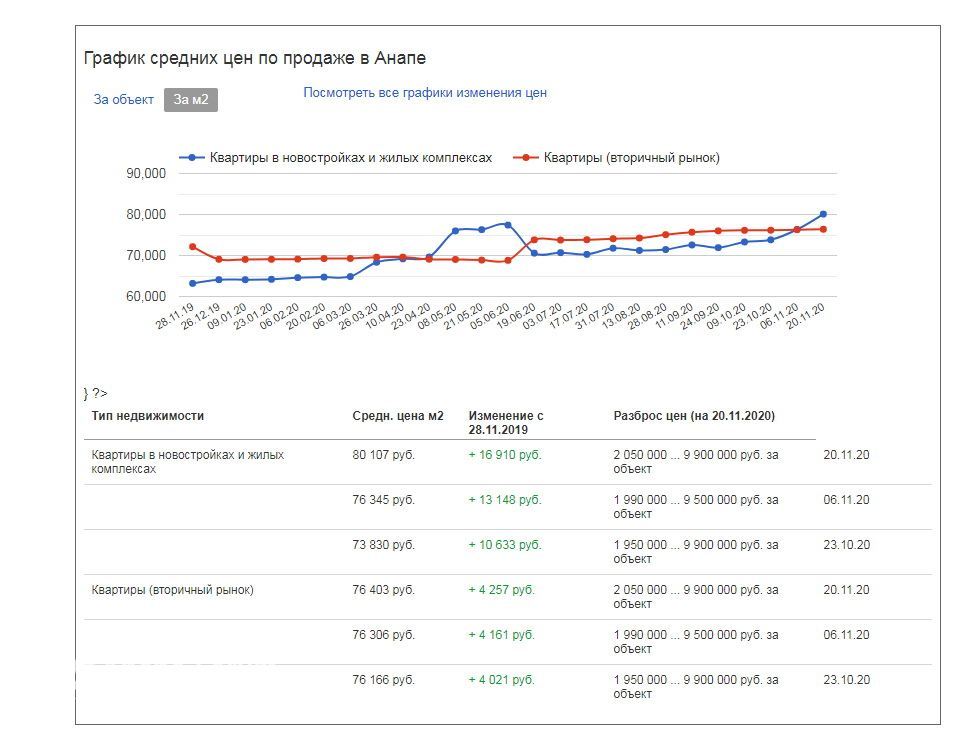Click the last blue data point at 20.11.20
The width and height of the screenshot is (956, 753).
tap(823, 214)
